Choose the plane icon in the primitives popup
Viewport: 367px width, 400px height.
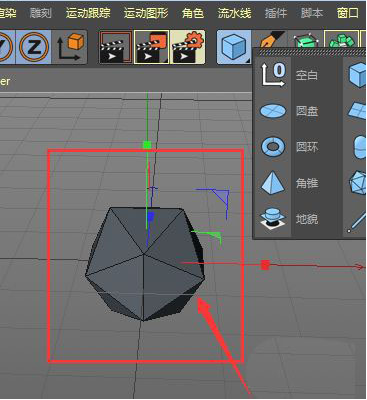(357, 111)
